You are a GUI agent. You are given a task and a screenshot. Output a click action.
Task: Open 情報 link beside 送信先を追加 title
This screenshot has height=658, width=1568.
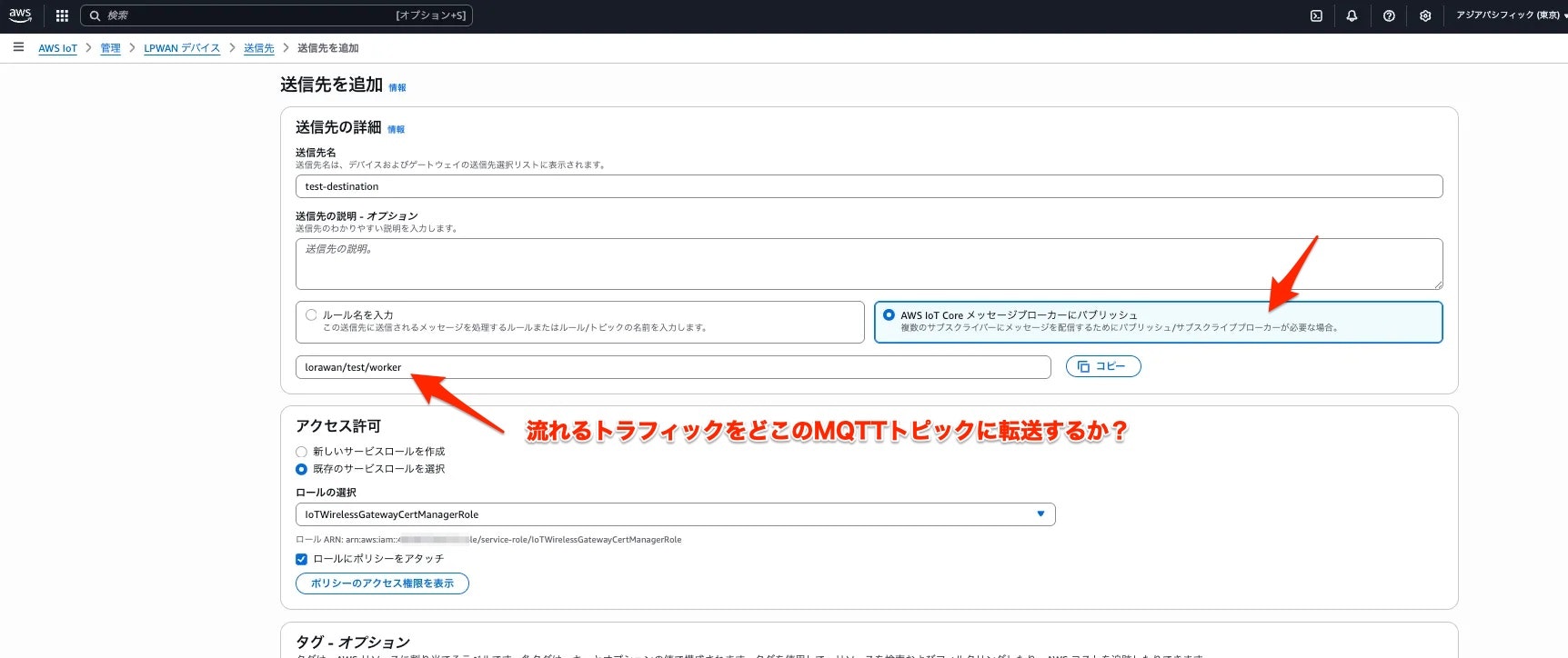[397, 88]
